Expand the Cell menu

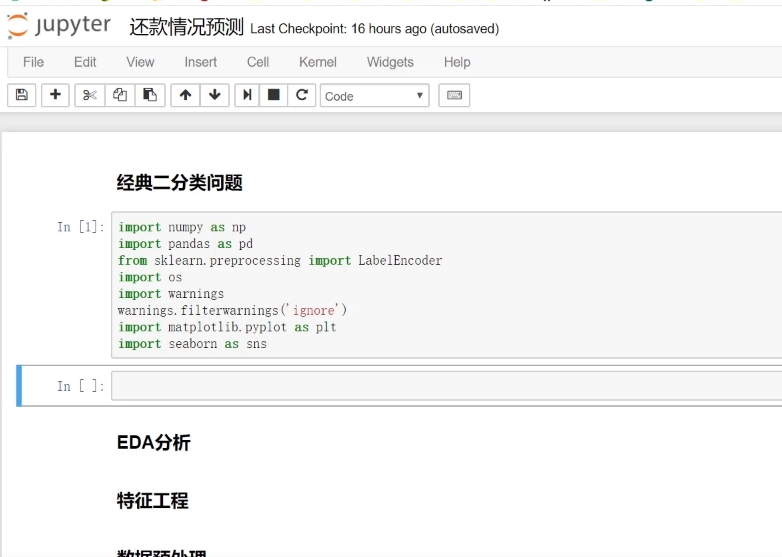258,62
